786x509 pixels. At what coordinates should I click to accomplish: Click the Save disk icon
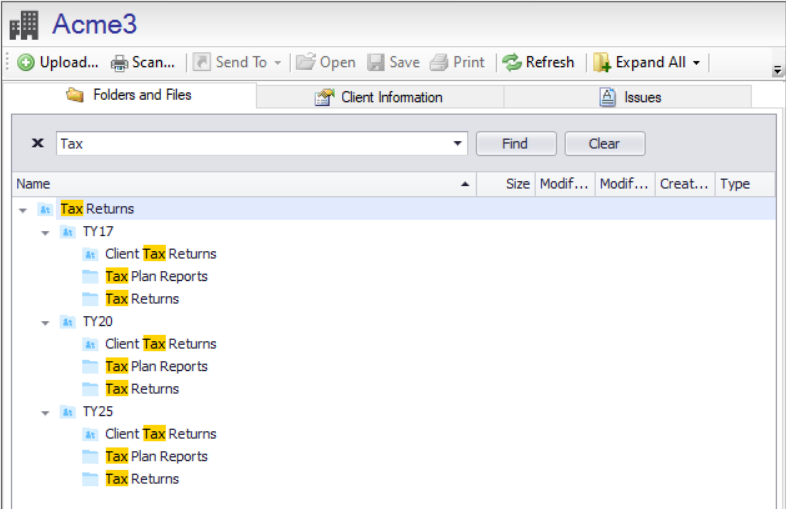click(376, 62)
